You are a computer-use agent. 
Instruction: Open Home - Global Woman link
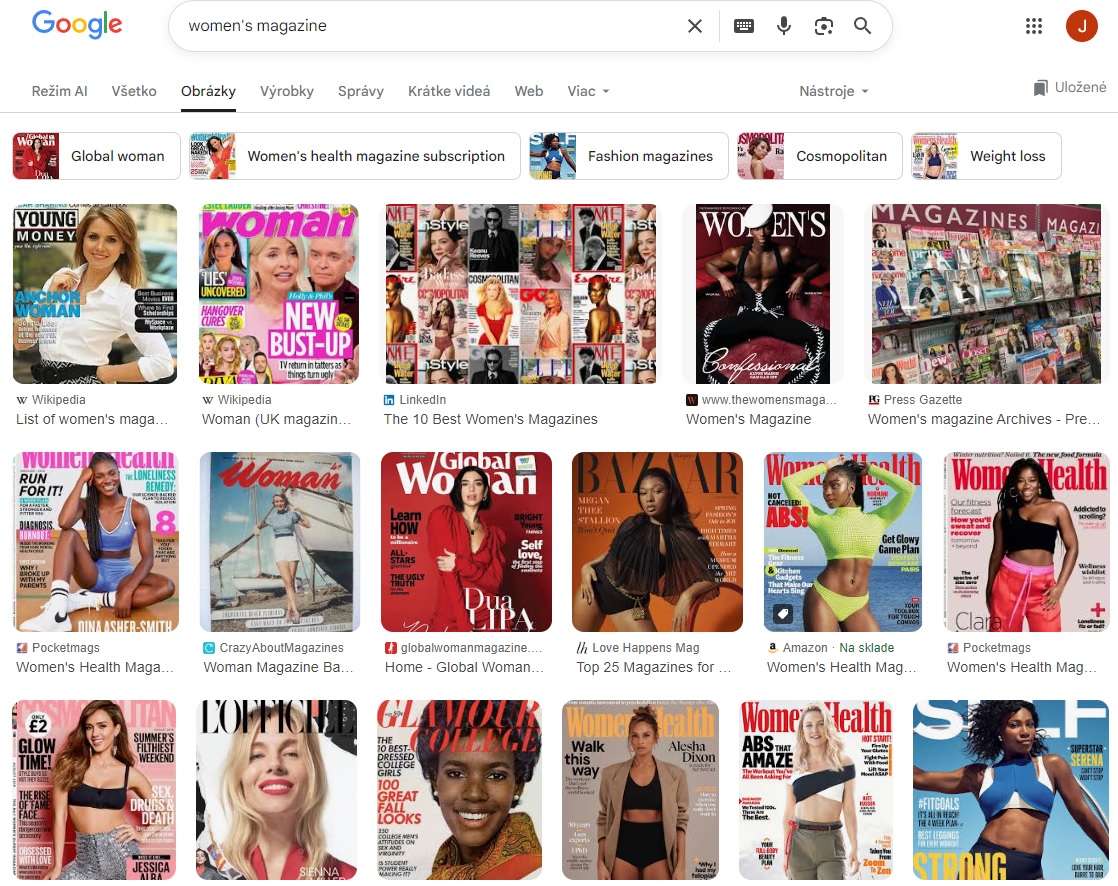pos(464,667)
